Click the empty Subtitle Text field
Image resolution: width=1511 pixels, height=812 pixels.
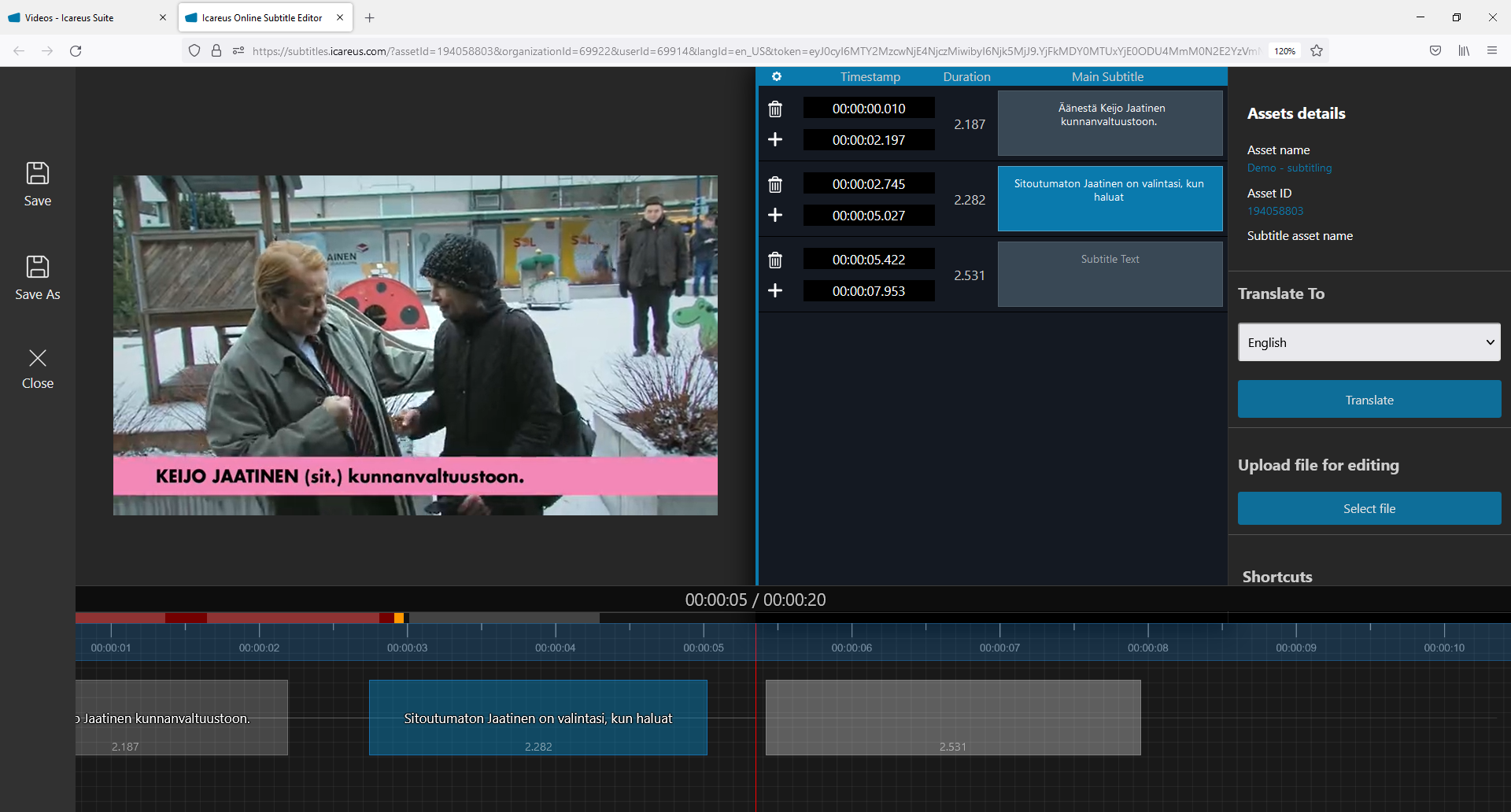point(1110,275)
